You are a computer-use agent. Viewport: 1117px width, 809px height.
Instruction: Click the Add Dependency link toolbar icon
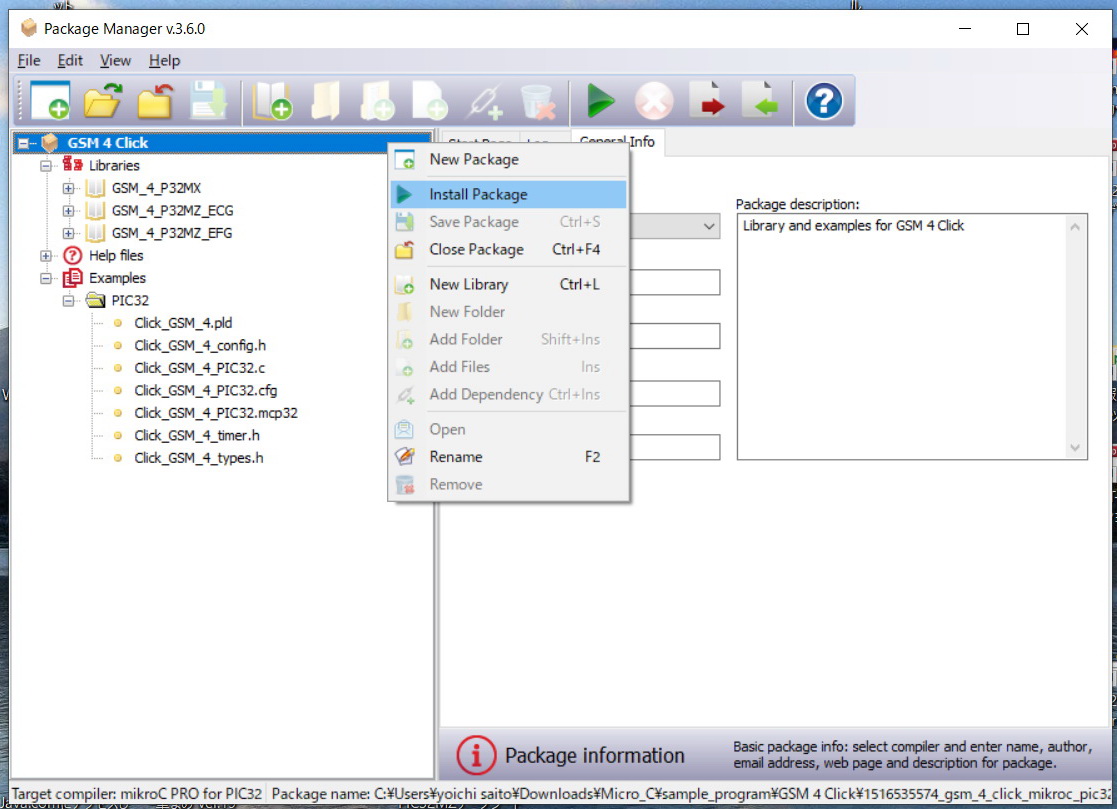[x=484, y=101]
